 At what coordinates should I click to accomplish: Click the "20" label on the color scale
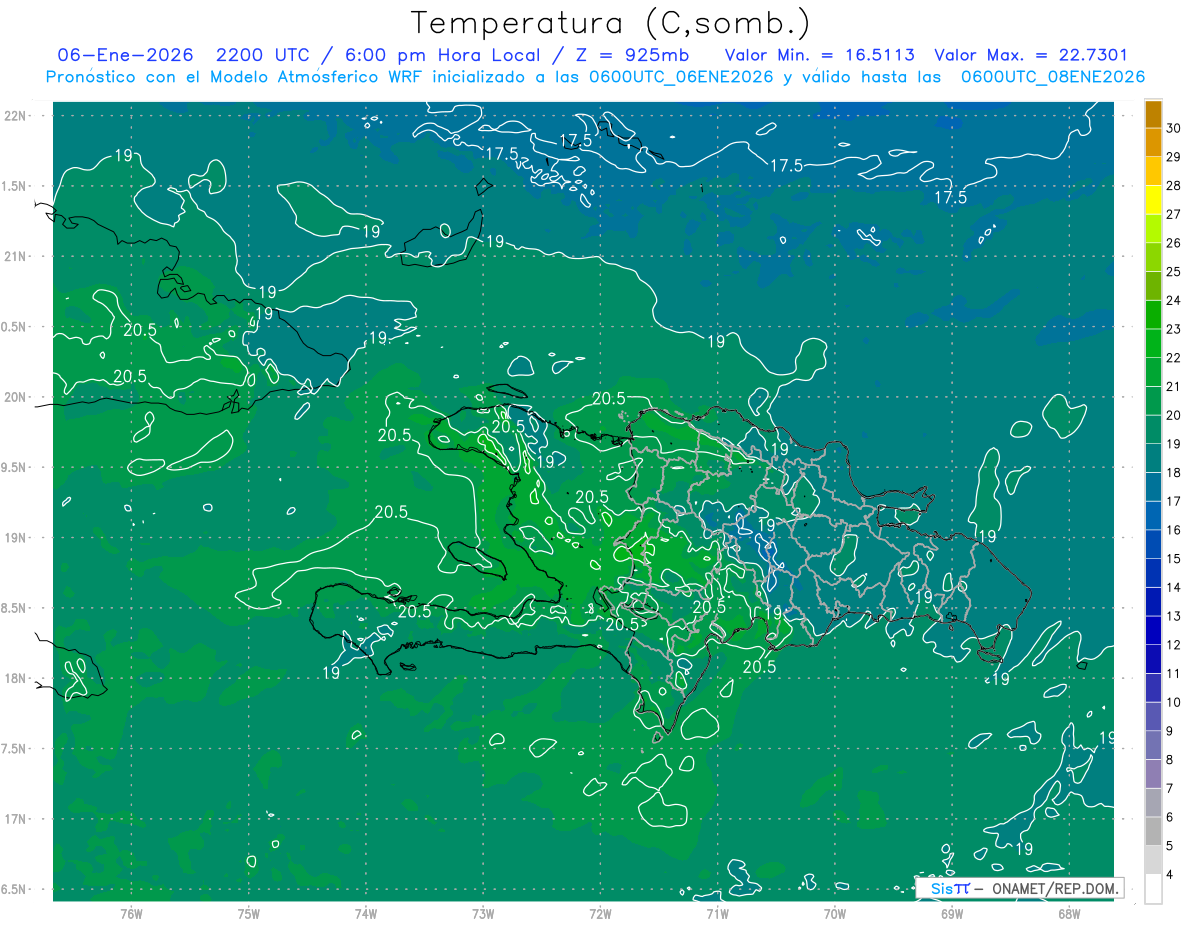tap(1174, 415)
